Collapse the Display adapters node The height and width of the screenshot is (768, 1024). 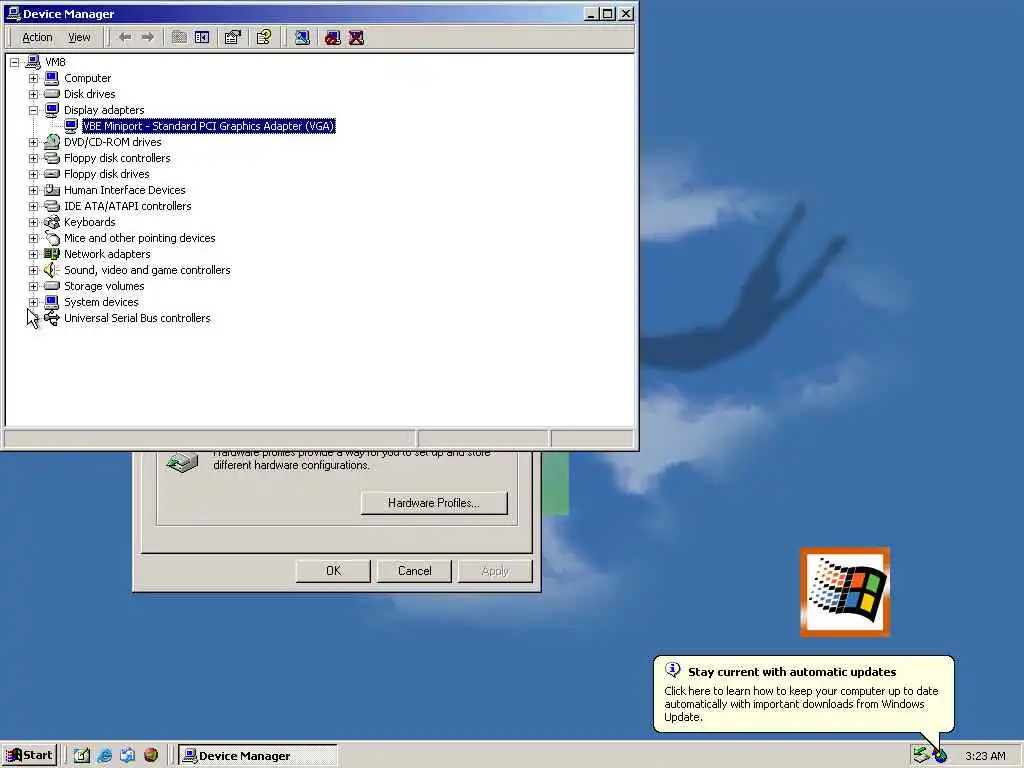point(33,110)
